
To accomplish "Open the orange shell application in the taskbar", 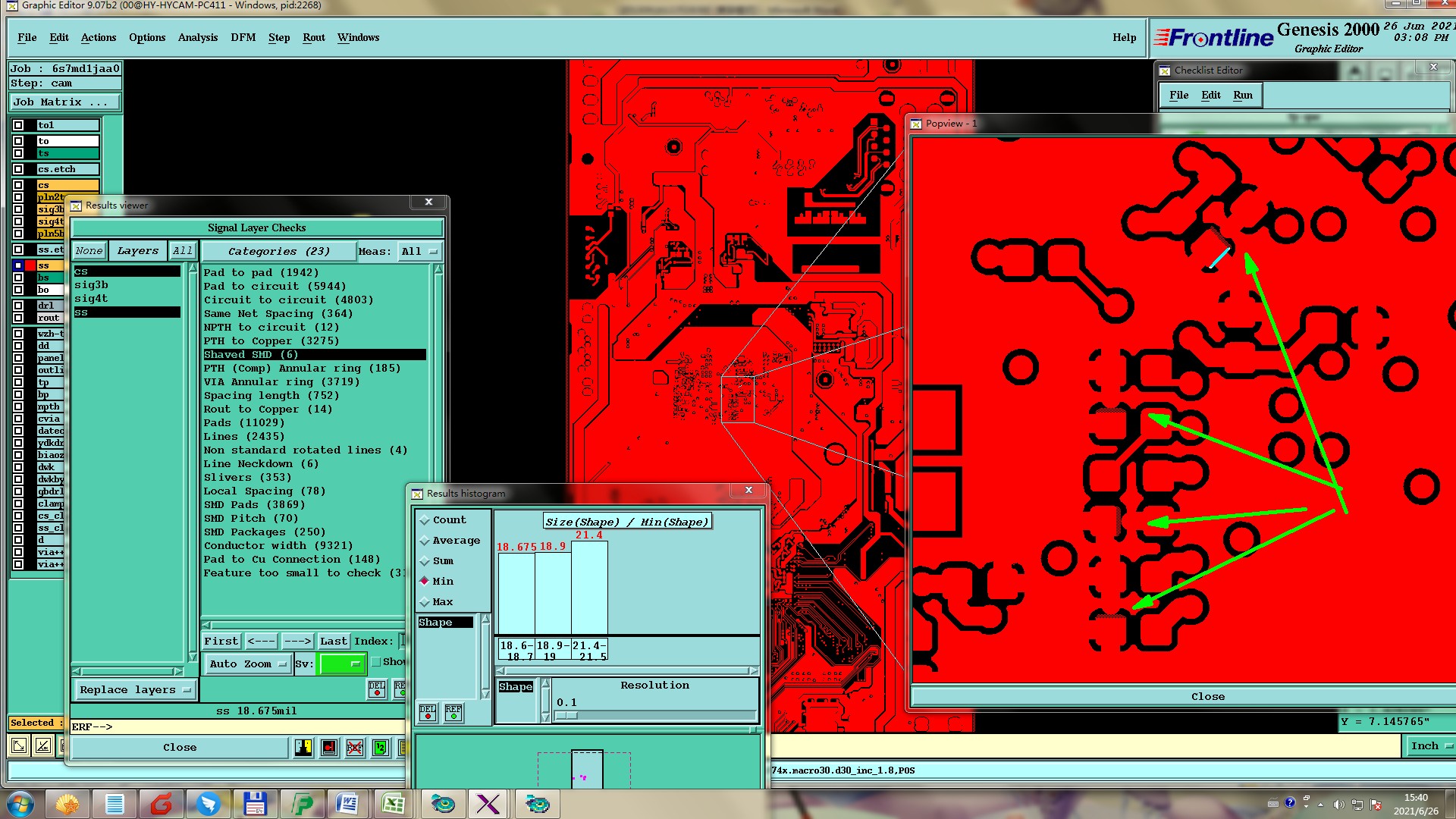I will click(x=67, y=804).
